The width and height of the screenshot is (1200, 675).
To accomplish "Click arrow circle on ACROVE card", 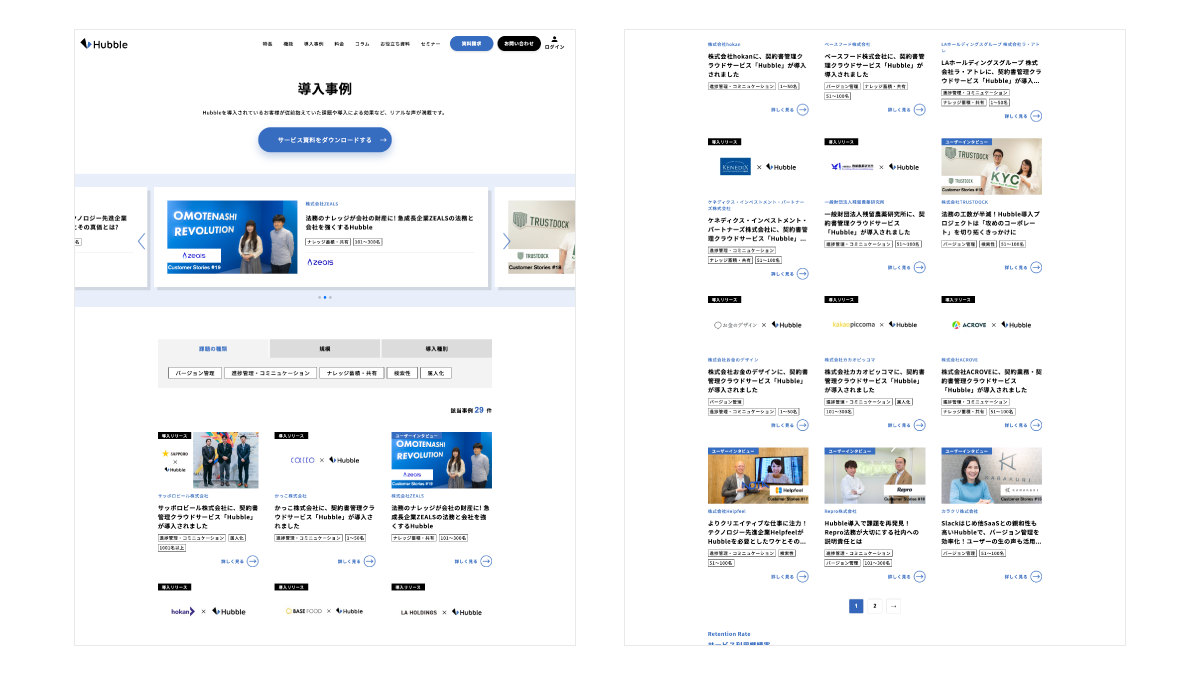I will point(1036,425).
